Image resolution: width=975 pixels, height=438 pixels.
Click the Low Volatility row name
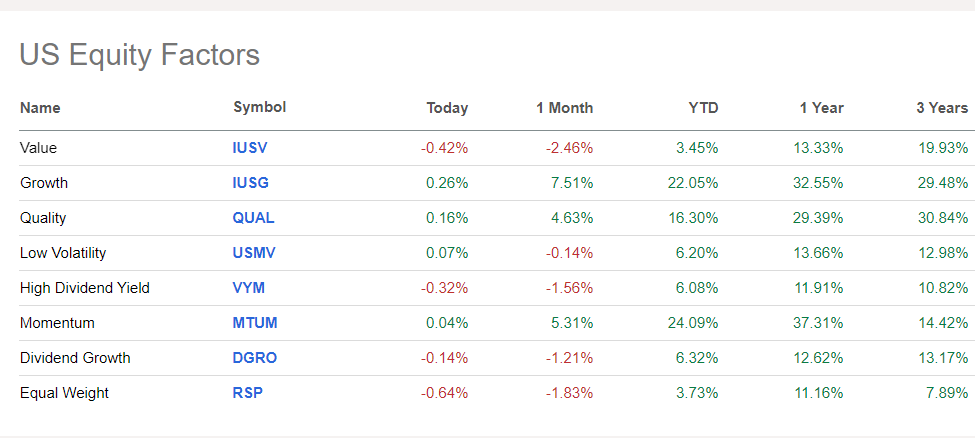(63, 253)
